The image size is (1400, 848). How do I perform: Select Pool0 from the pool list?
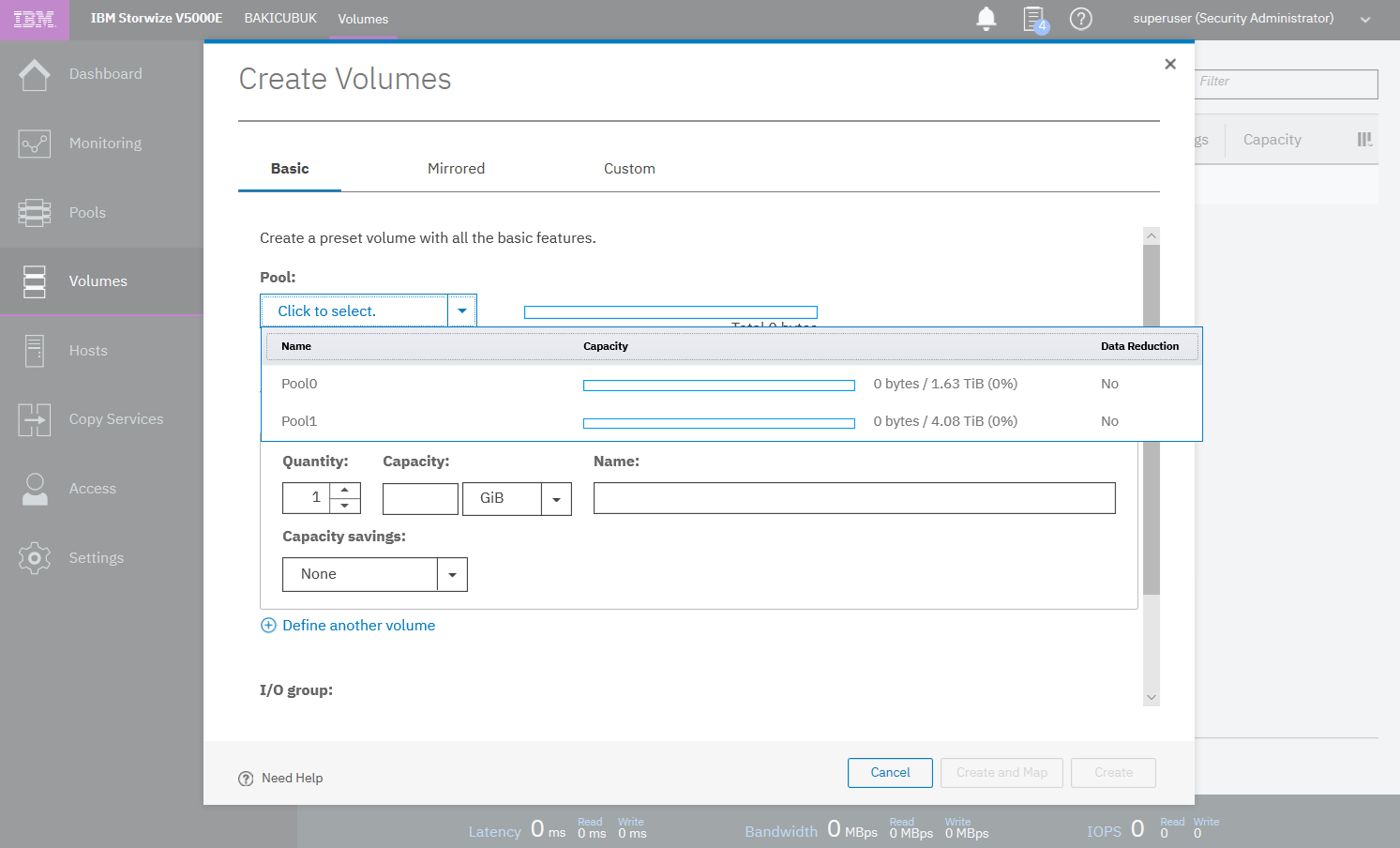click(731, 384)
